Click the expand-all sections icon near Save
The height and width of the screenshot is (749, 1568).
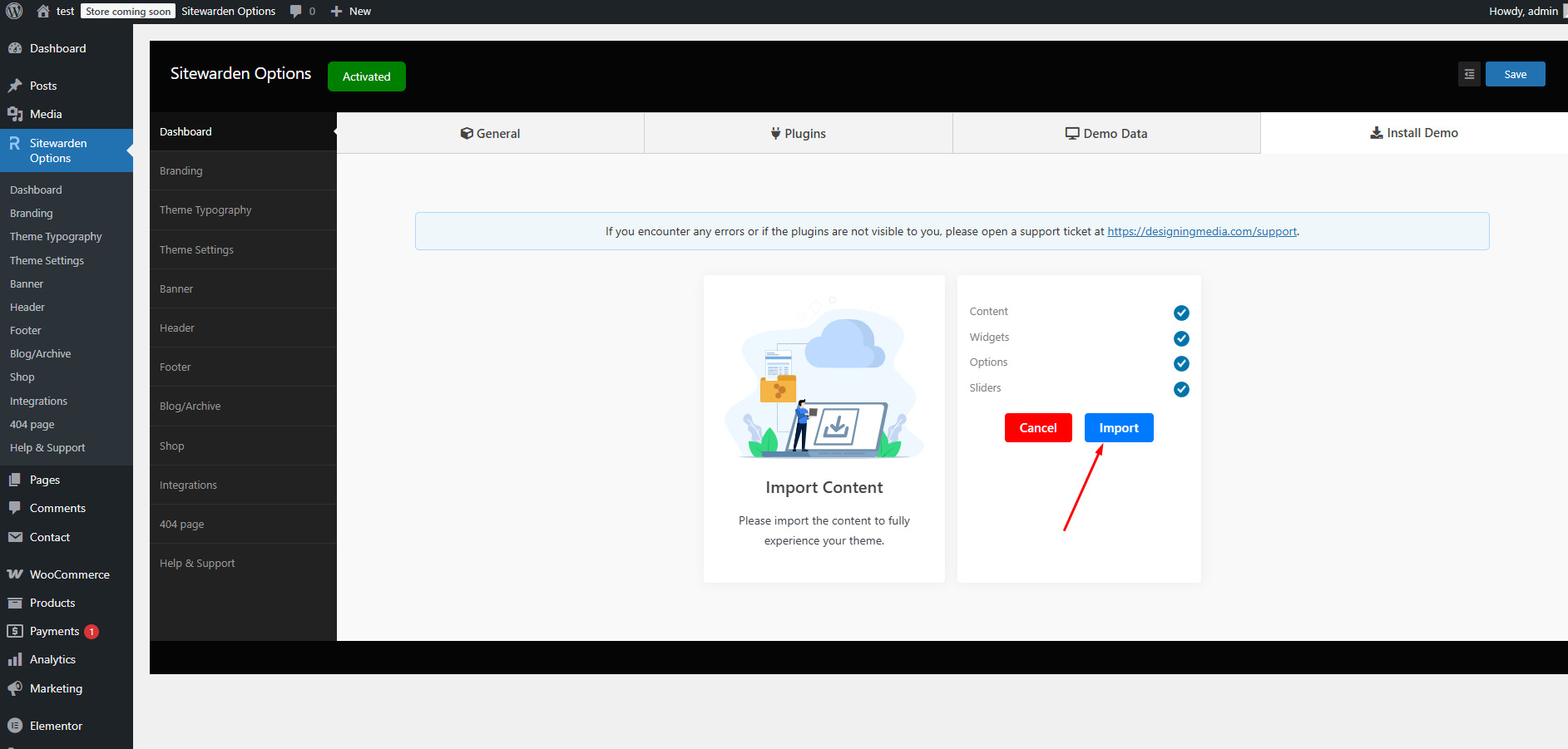pyautogui.click(x=1469, y=74)
